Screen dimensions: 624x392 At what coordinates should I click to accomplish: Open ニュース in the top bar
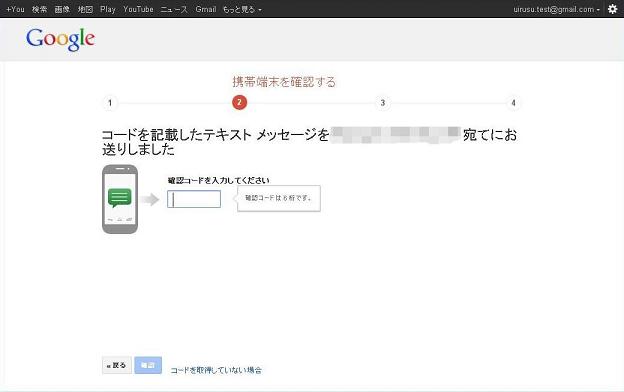coord(174,9)
